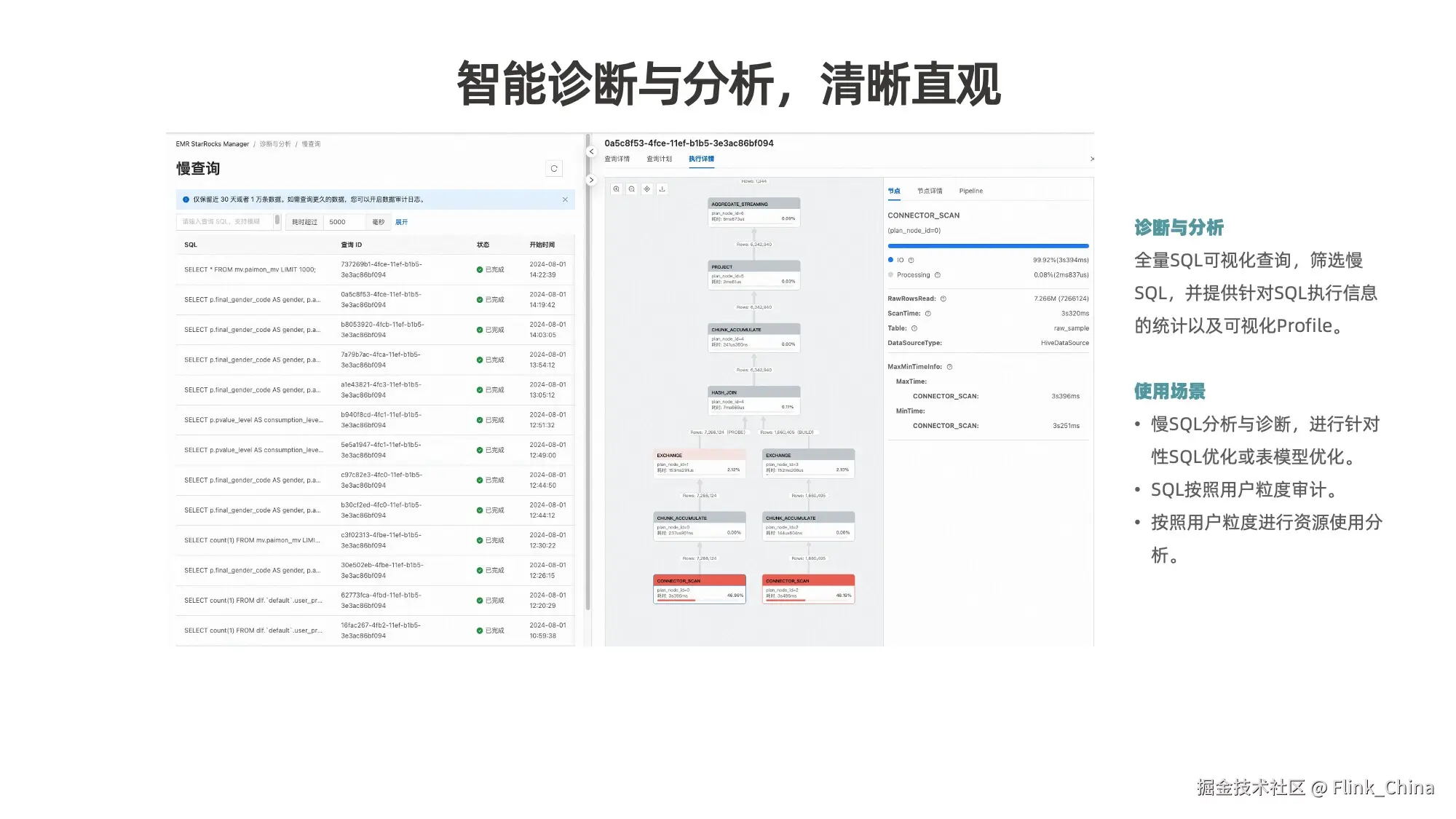Viewport: 1456px width, 819px height.
Task: Collapse panel using left chevron arrow
Action: click(x=591, y=152)
